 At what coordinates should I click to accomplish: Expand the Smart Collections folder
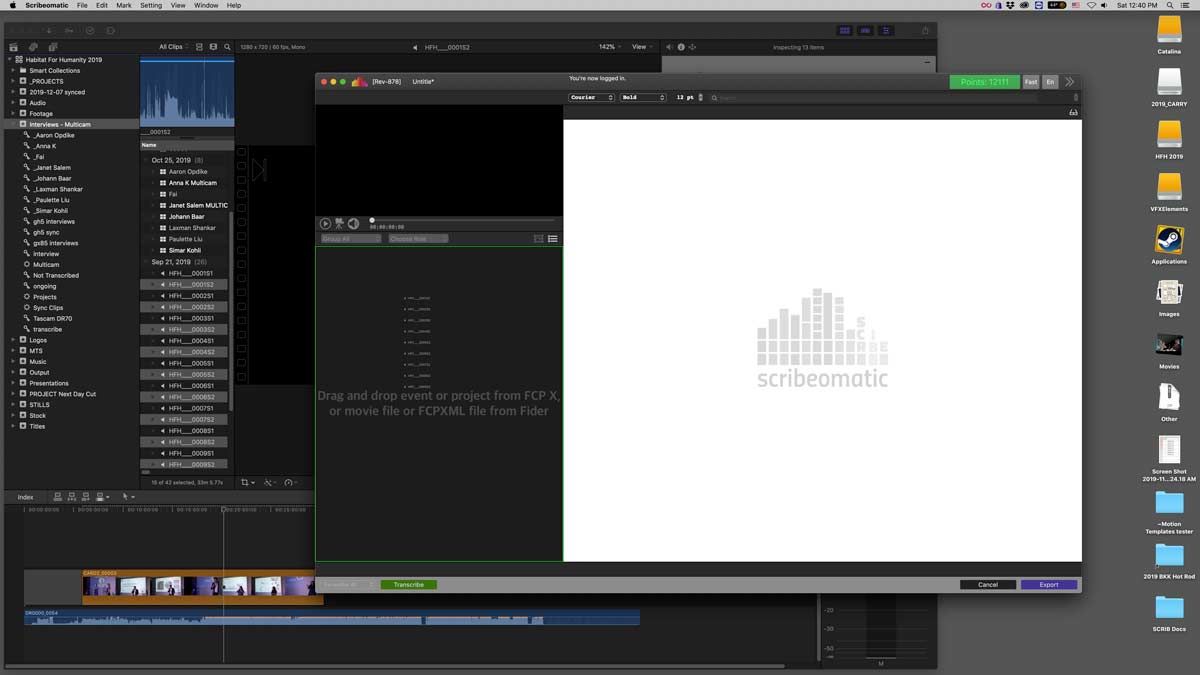tap(14, 70)
